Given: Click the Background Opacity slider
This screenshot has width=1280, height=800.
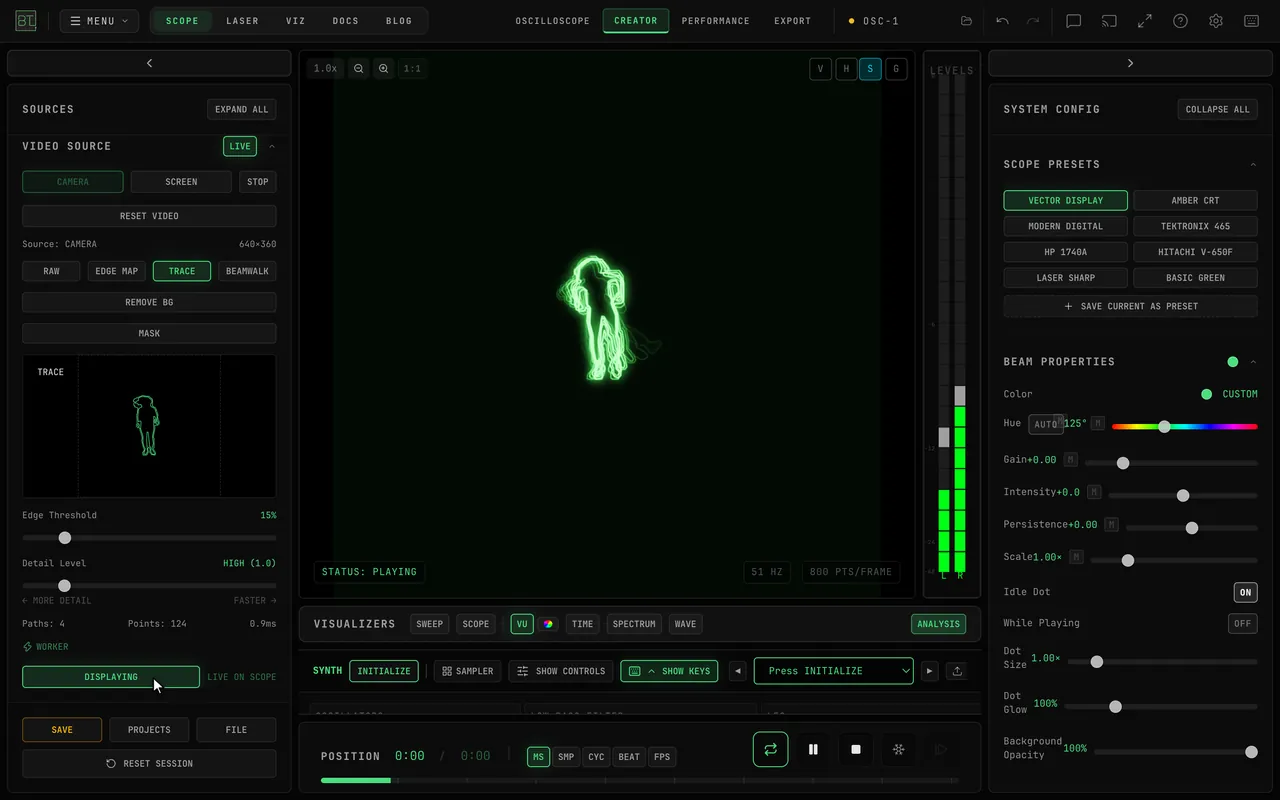Looking at the screenshot, I should click(x=1177, y=752).
